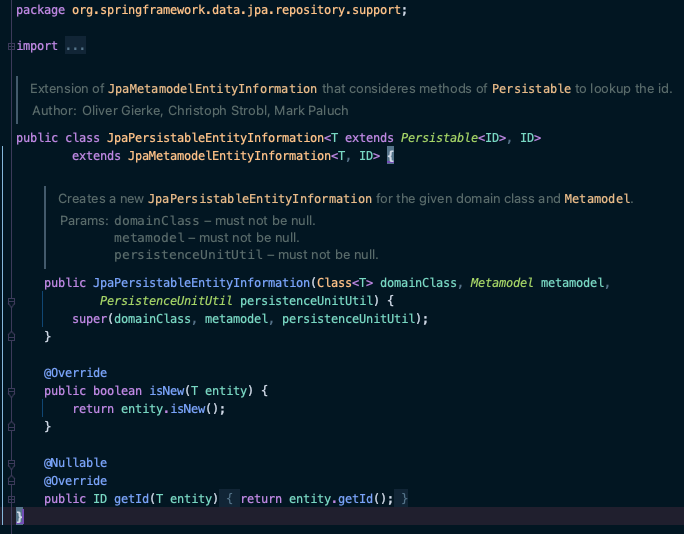This screenshot has height=534, width=684.
Task: Click superclass JpaMetamodelEntityInformation in extends clause
Action: click(229, 156)
